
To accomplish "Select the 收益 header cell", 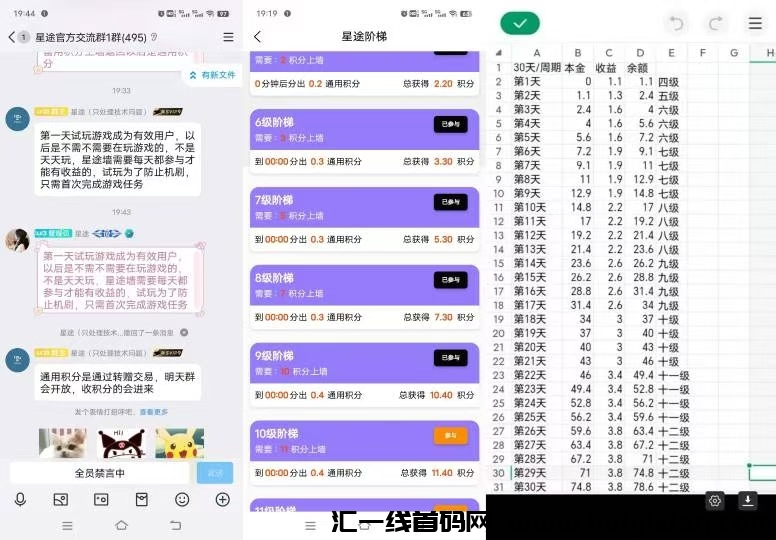I will point(609,68).
